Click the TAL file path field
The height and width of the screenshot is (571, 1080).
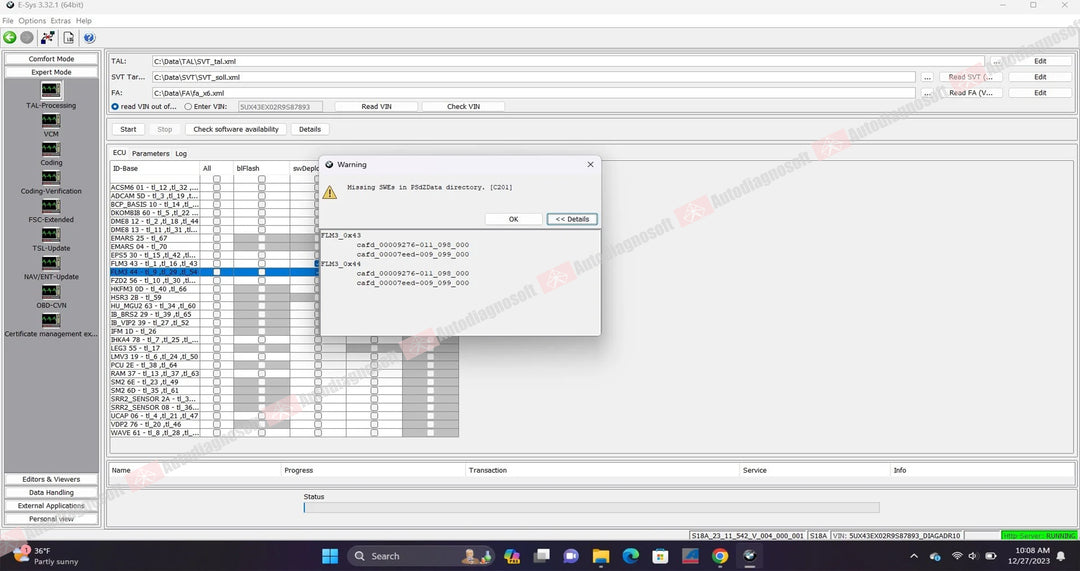568,61
